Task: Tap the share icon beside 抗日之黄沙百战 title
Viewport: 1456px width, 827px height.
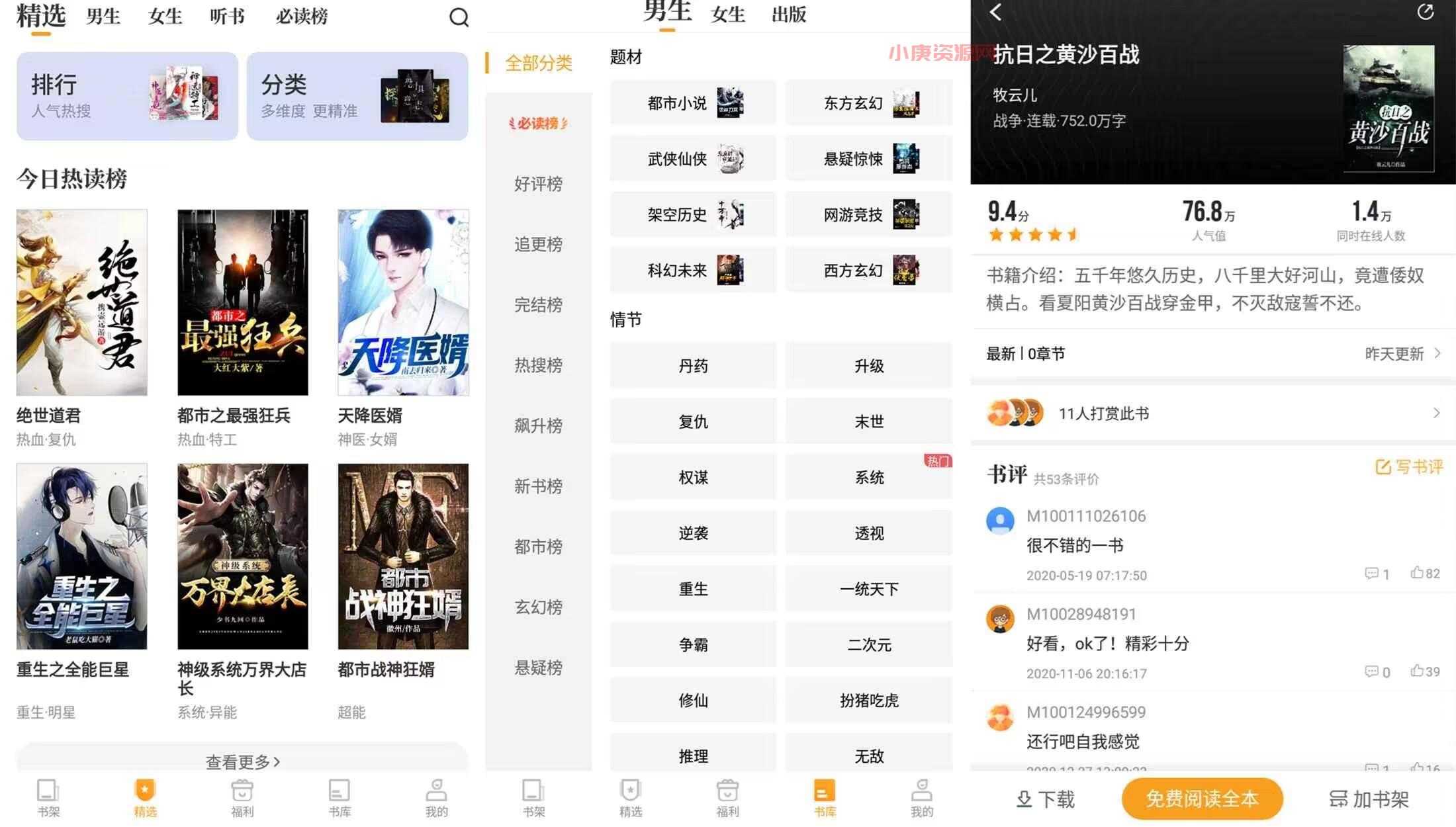Action: [x=1427, y=13]
